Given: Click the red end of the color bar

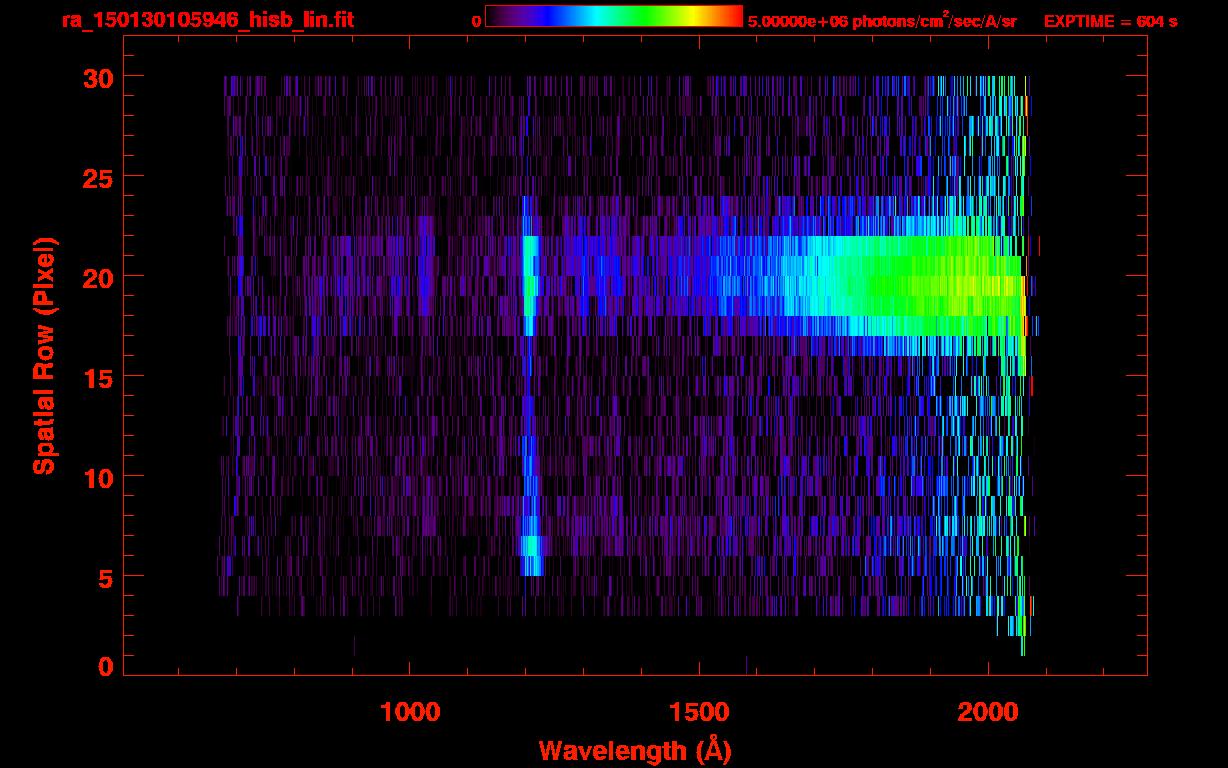Looking at the screenshot, I should click(x=732, y=16).
